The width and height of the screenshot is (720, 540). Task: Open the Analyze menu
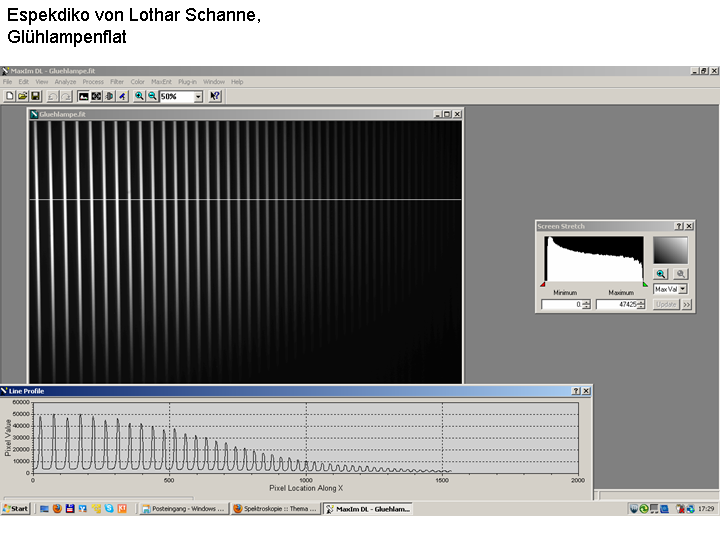pyautogui.click(x=65, y=82)
